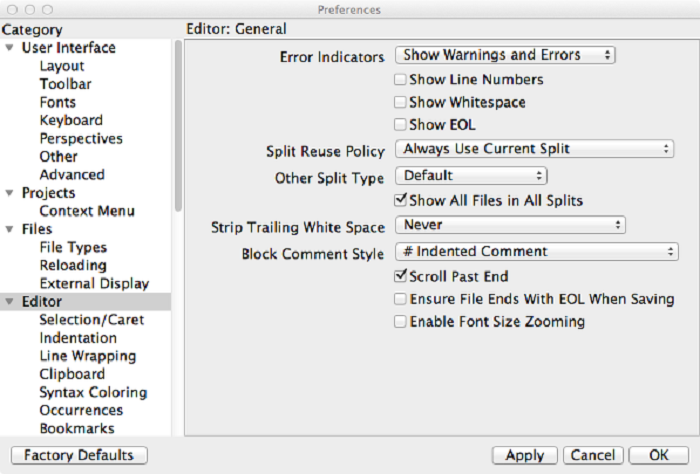Collapse the Projects category triangle
This screenshot has width=700, height=474.
(10, 193)
